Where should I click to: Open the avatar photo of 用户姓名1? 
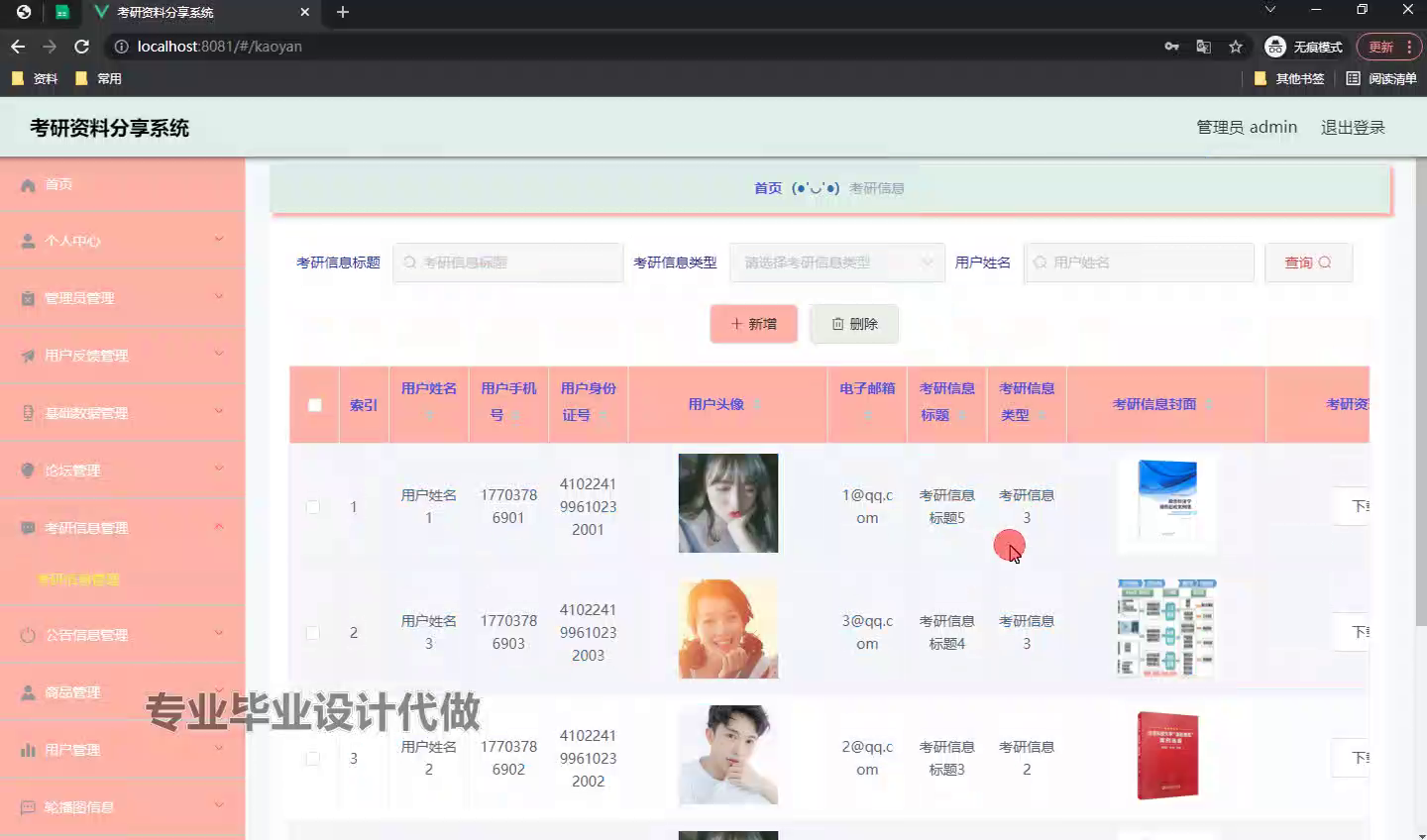click(728, 503)
